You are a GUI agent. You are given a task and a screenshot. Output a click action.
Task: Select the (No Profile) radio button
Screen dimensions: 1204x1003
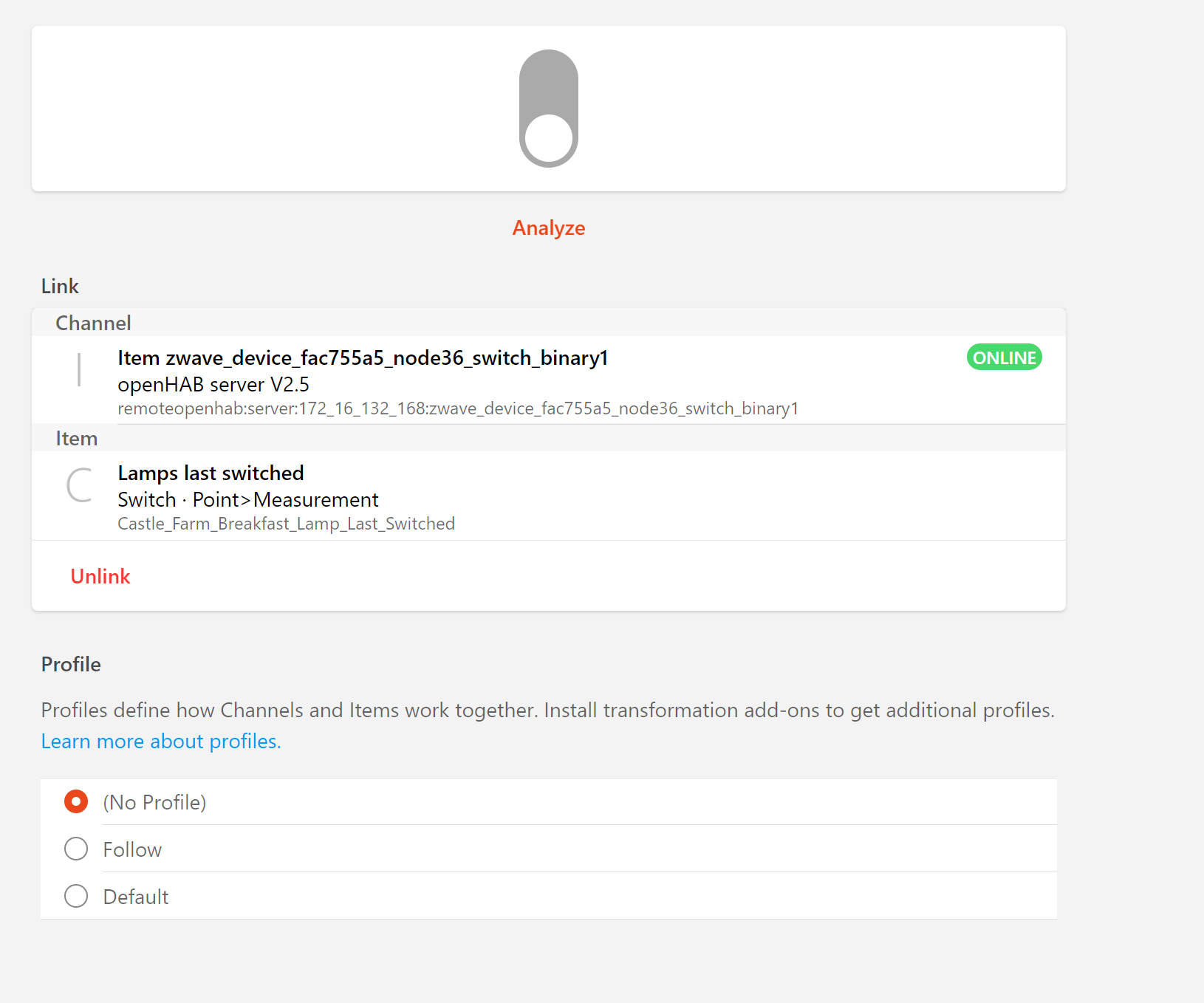[75, 801]
